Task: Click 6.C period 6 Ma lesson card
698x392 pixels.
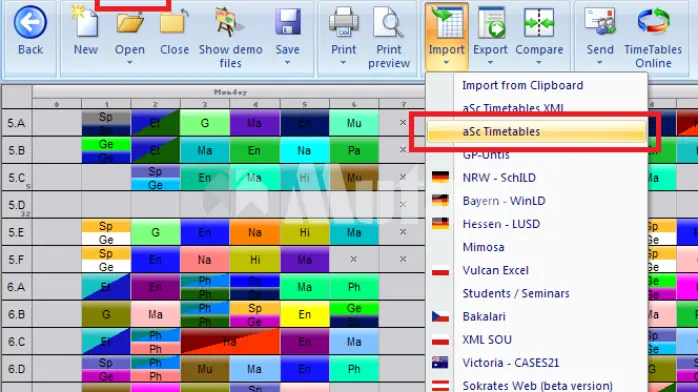Action: [x=354, y=342]
